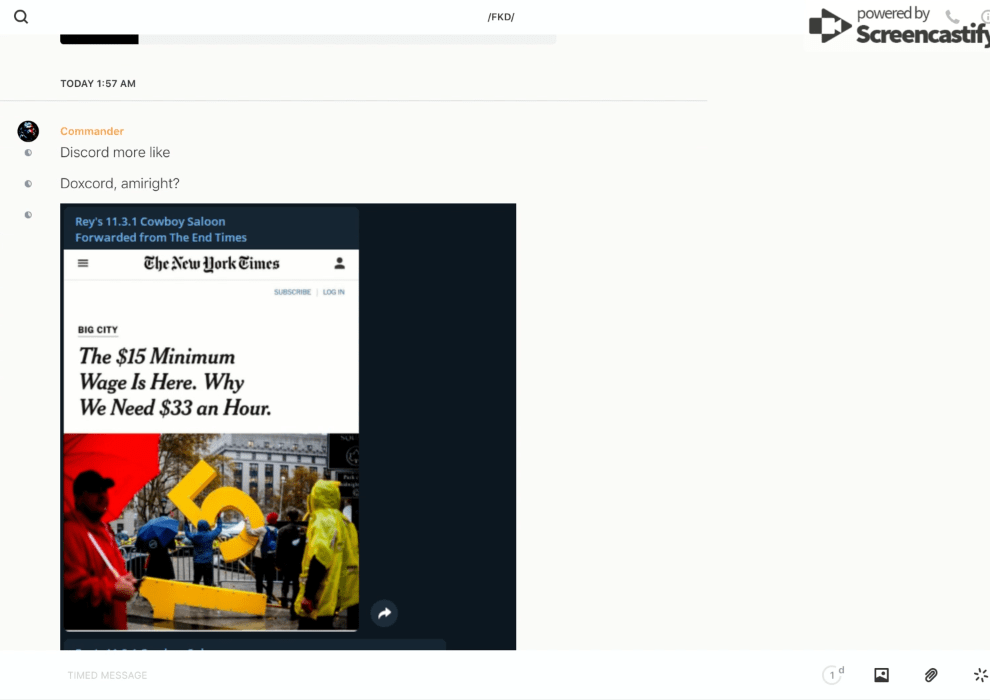This screenshot has width=990, height=700.
Task: Click the Commander sender name
Action: (92, 131)
